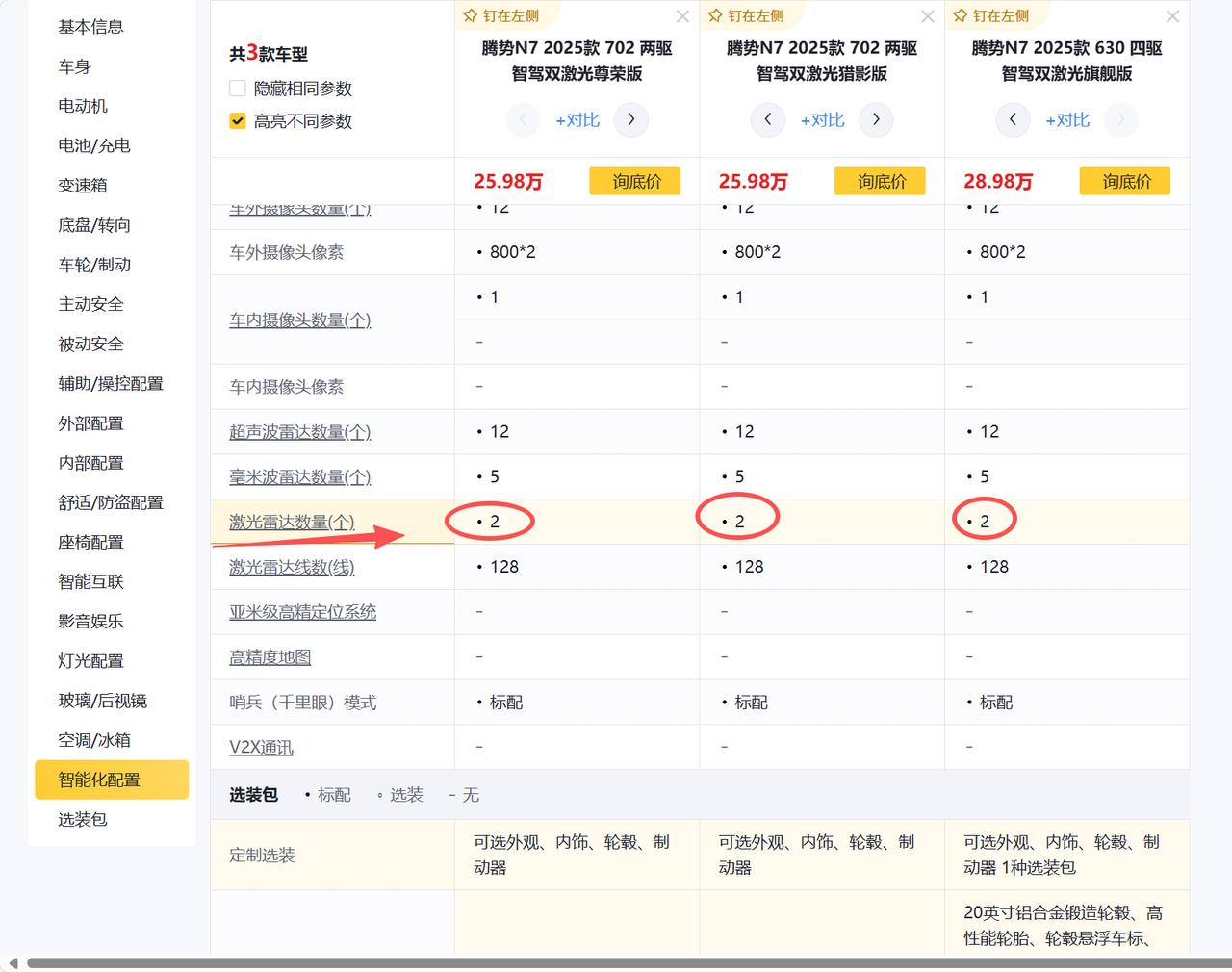Screen dimensions: 1232x972
Task: Click the left arrow under 猎影版 model
Action: (767, 119)
